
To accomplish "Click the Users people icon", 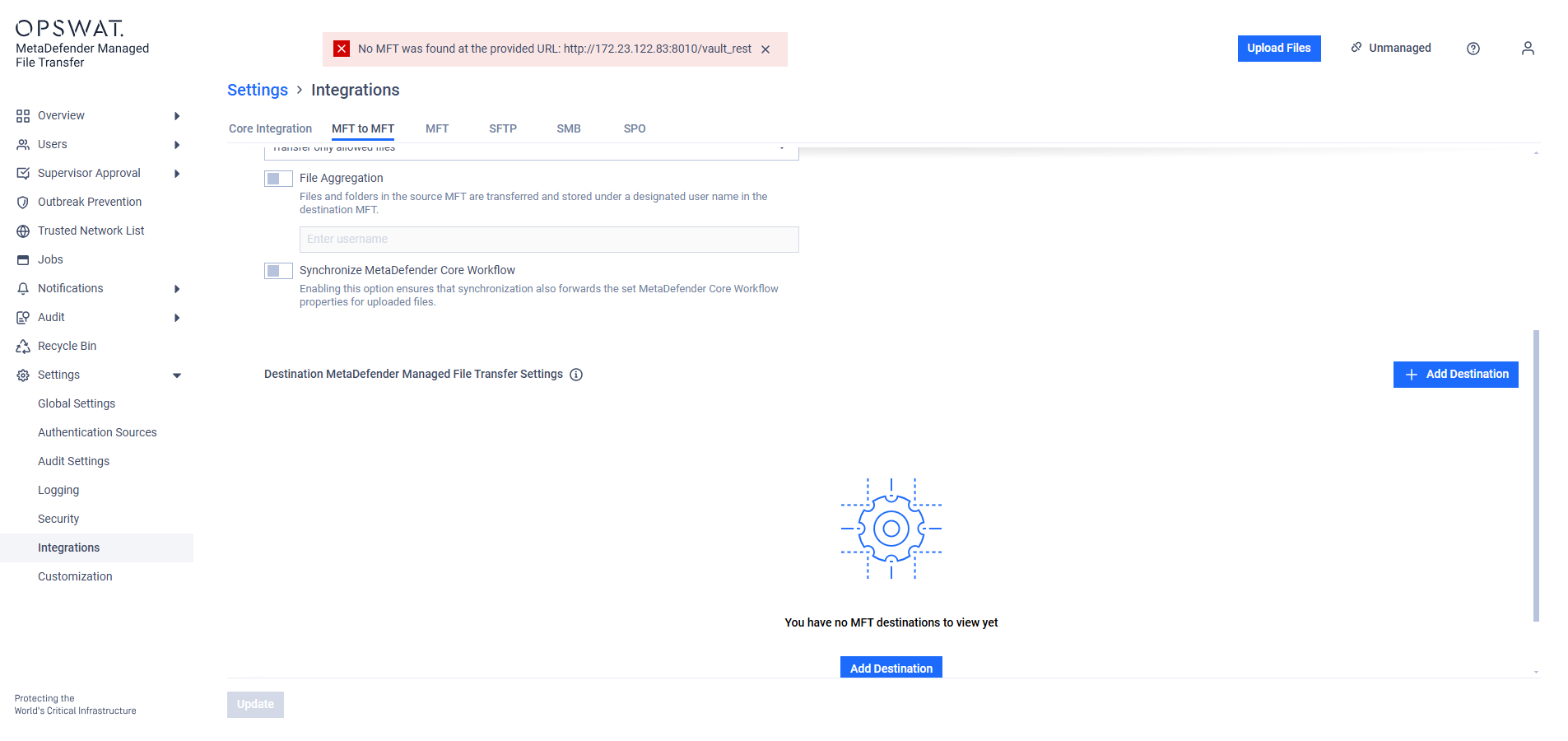I will [x=23, y=145].
